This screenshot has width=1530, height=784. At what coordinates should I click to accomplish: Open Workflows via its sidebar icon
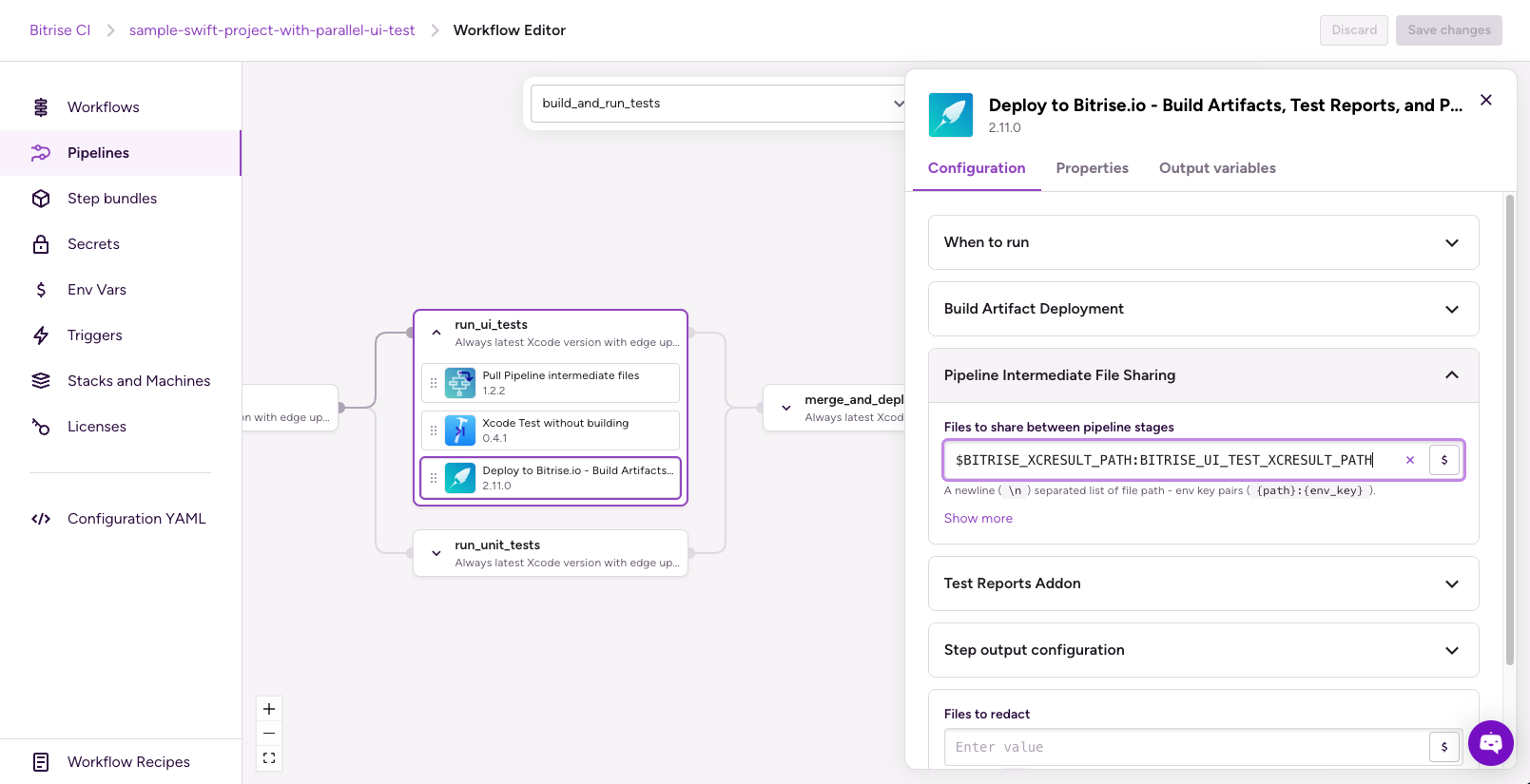click(x=41, y=107)
